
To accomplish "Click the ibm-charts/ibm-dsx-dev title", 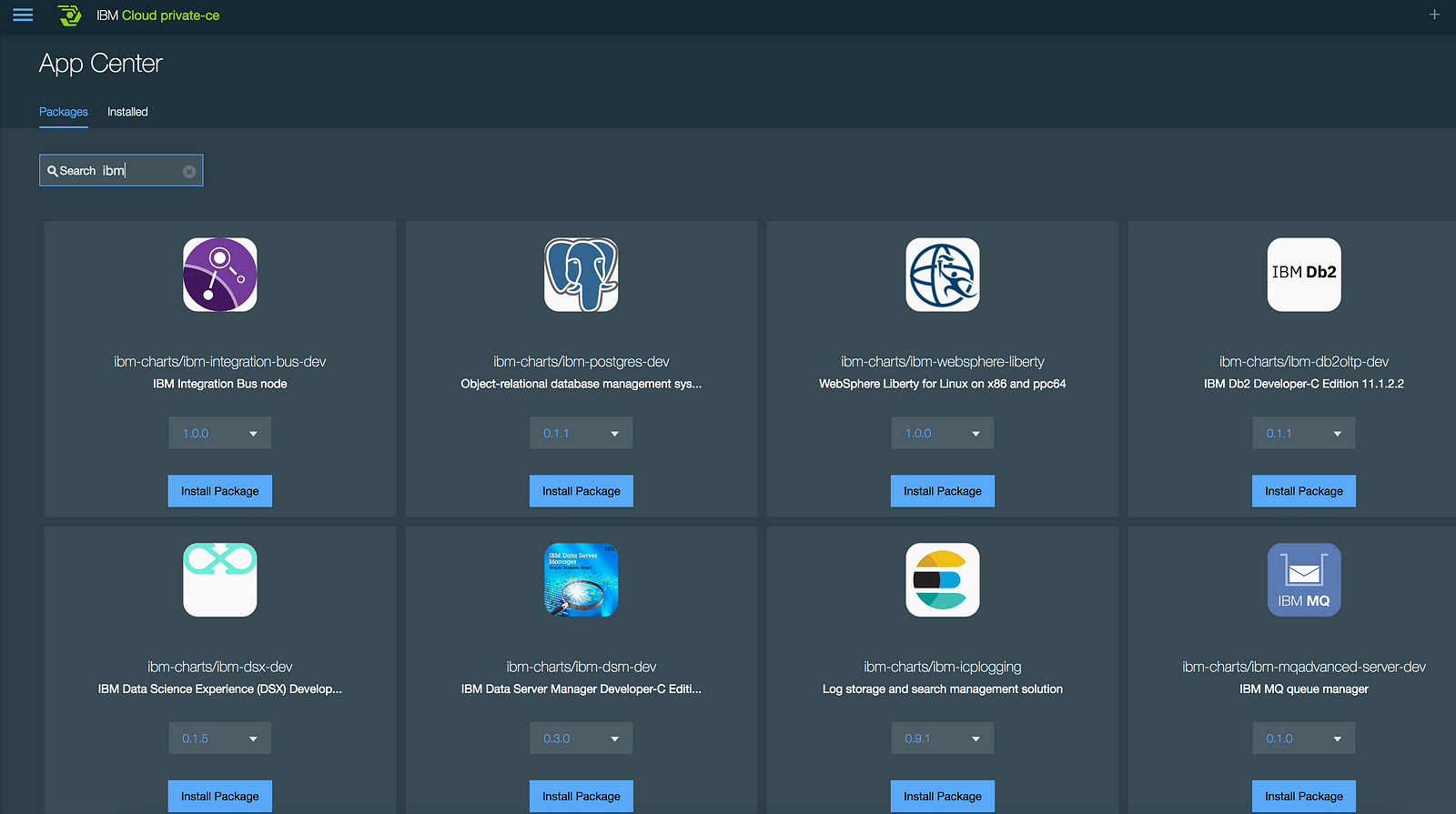I will point(220,668).
